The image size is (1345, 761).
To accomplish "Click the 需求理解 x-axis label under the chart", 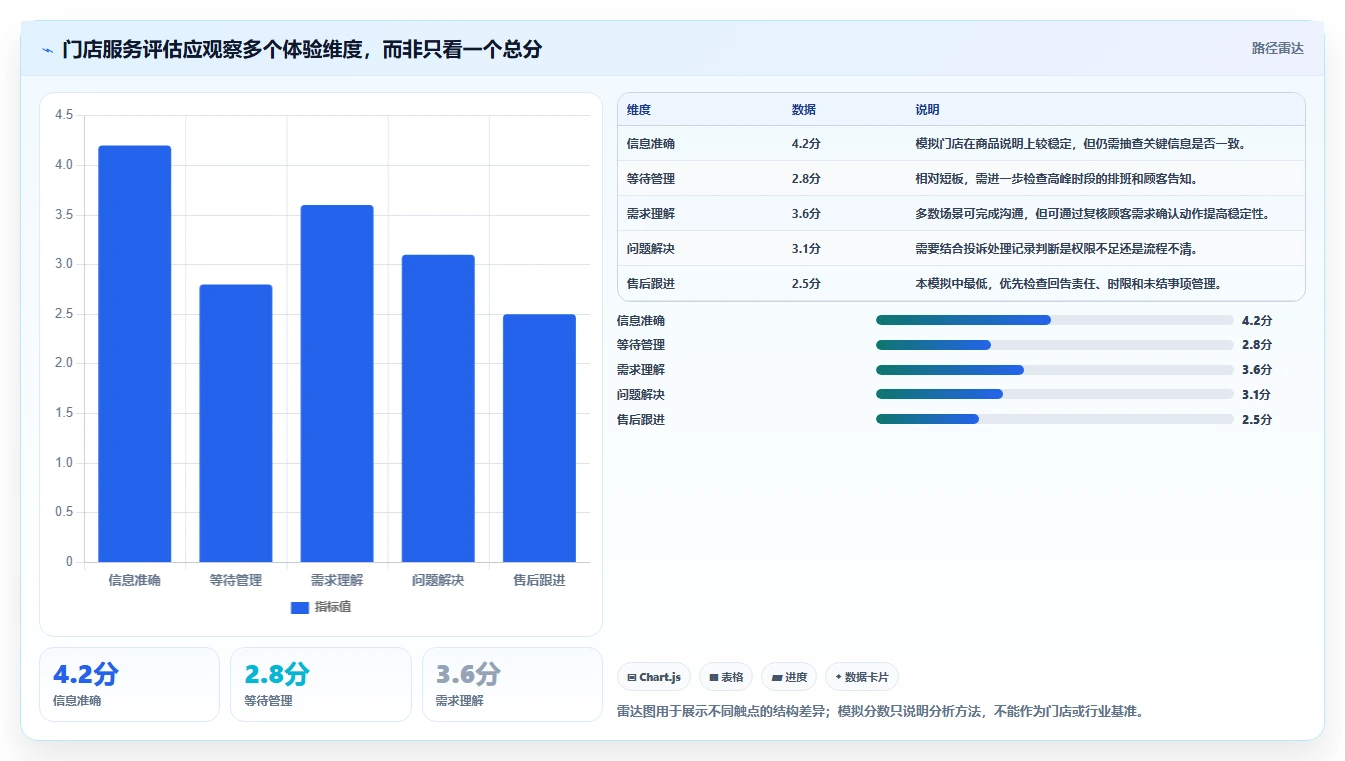I will (x=337, y=580).
